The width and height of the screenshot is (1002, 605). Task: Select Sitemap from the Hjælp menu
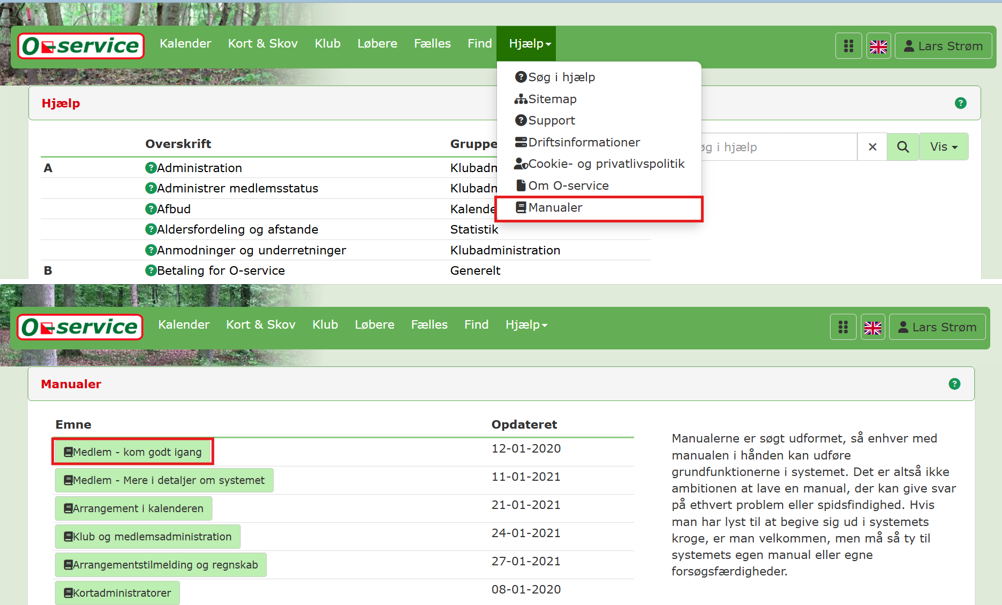tap(546, 98)
